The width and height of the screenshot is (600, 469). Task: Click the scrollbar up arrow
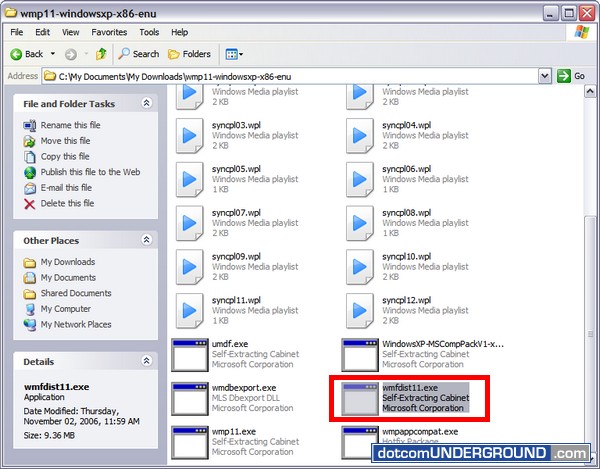point(590,91)
